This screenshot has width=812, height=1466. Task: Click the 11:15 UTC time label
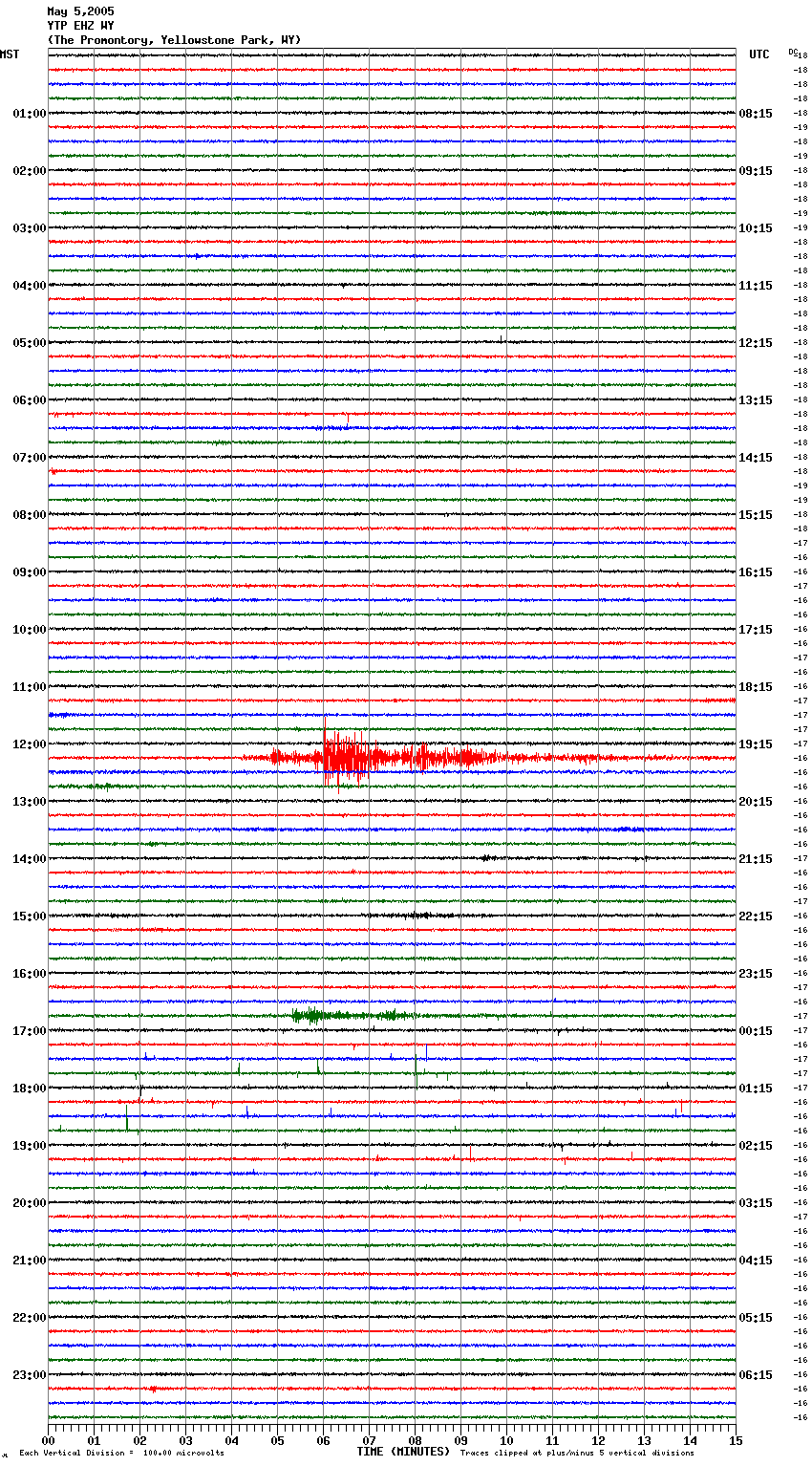click(756, 286)
